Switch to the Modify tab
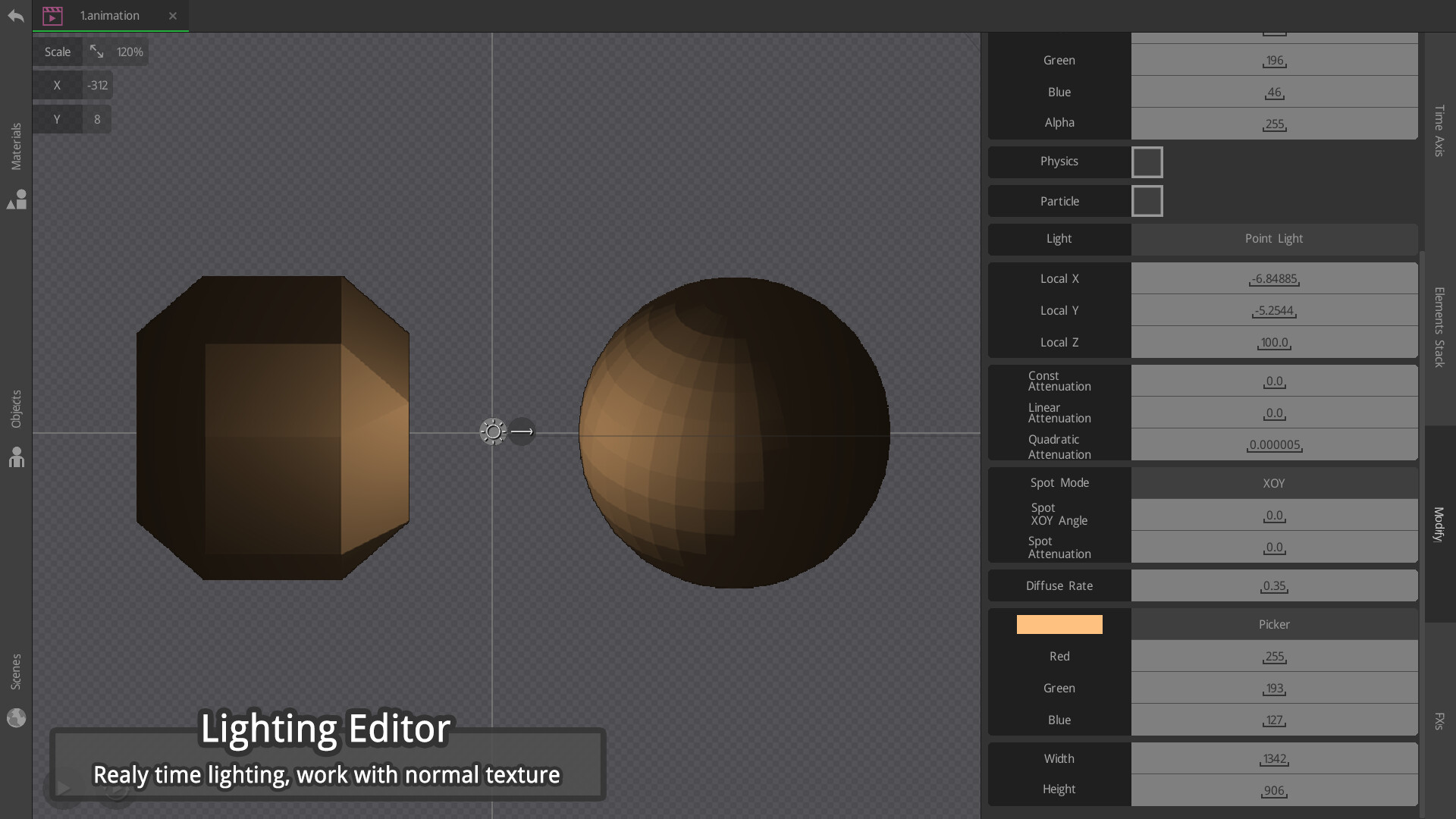This screenshot has height=819, width=1456. coord(1439,523)
